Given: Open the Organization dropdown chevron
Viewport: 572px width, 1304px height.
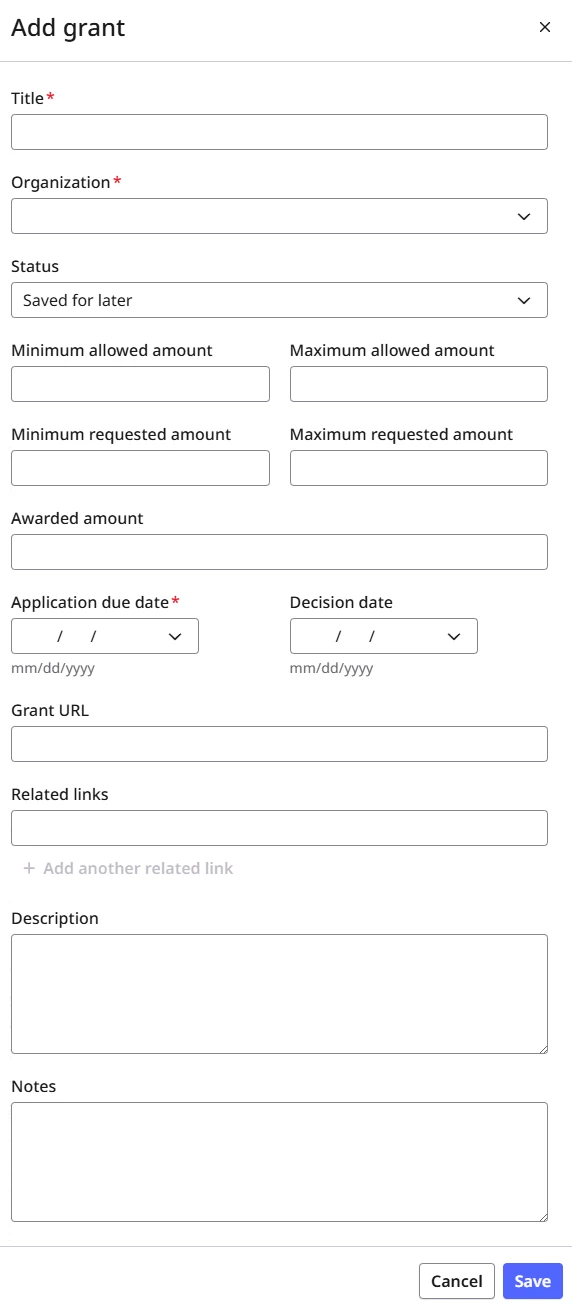Looking at the screenshot, I should (524, 216).
